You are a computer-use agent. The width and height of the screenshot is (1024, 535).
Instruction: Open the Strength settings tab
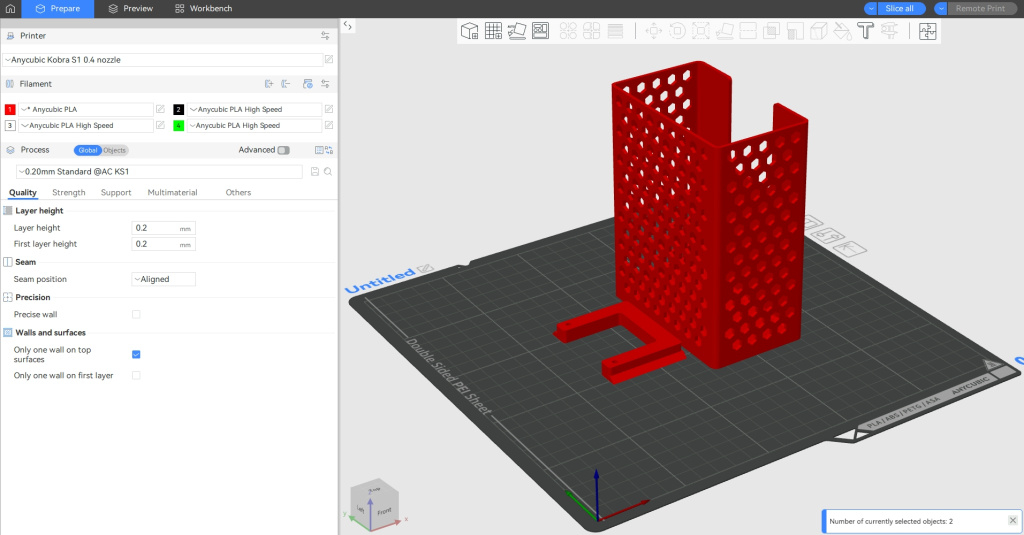tap(69, 193)
